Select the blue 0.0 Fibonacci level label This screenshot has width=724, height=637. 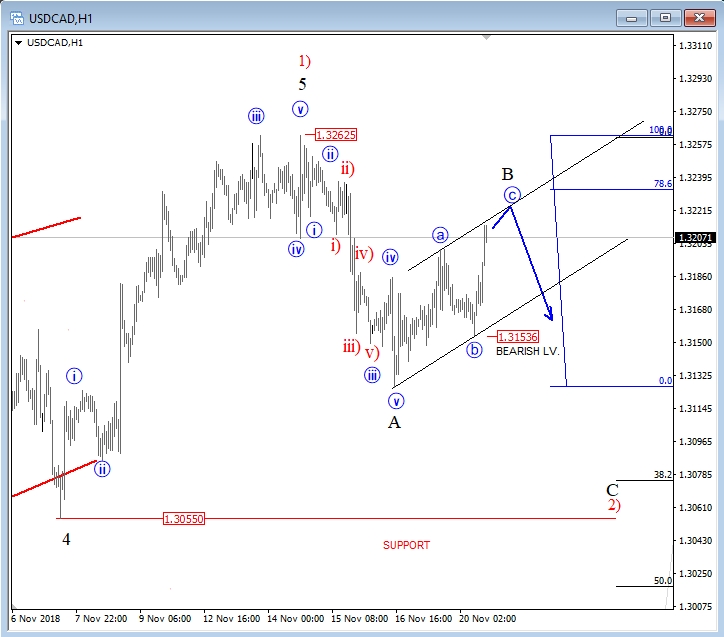coord(665,380)
